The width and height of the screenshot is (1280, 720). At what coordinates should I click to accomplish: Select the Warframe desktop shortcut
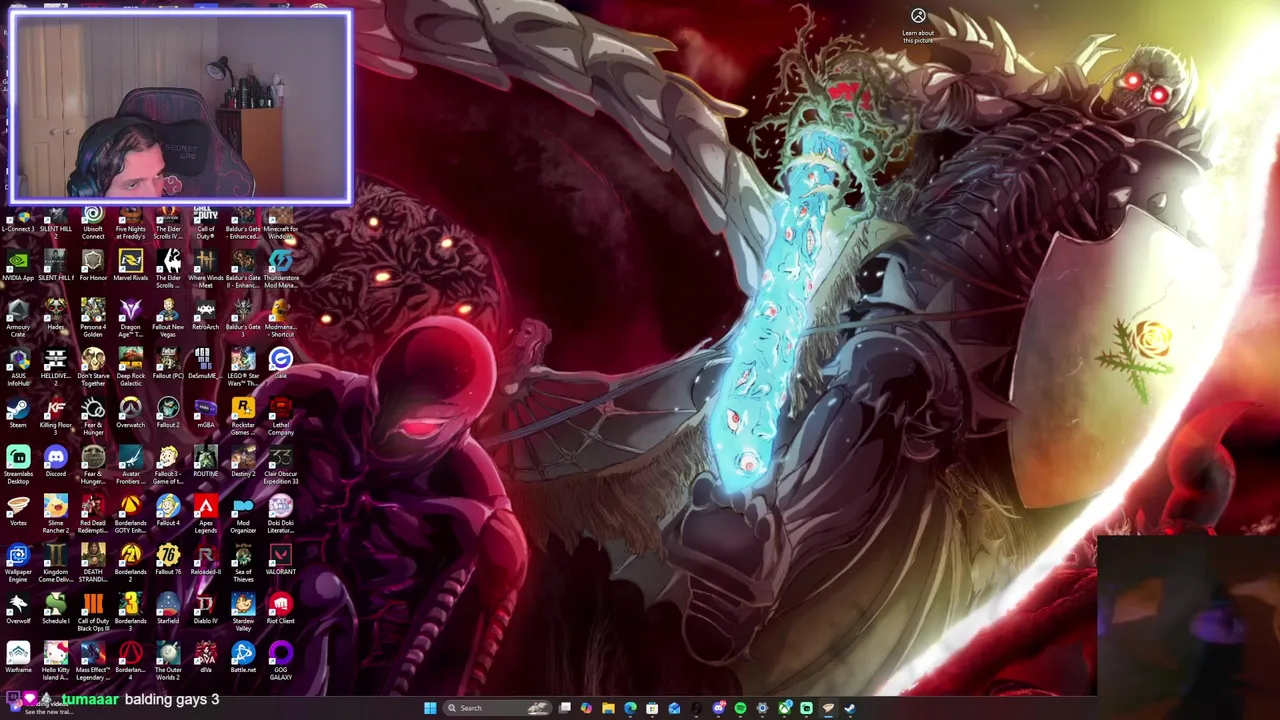point(18,658)
